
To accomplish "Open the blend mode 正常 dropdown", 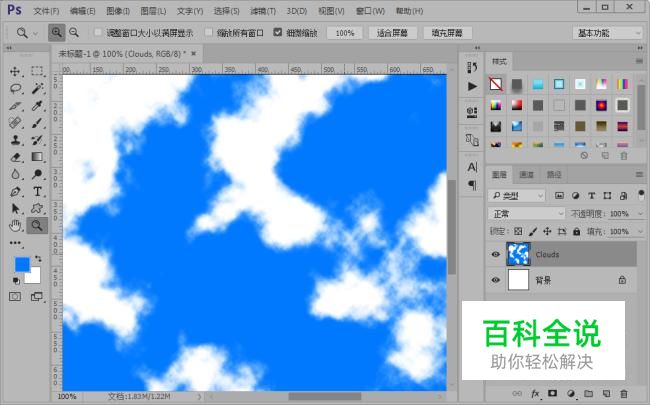I will (526, 213).
